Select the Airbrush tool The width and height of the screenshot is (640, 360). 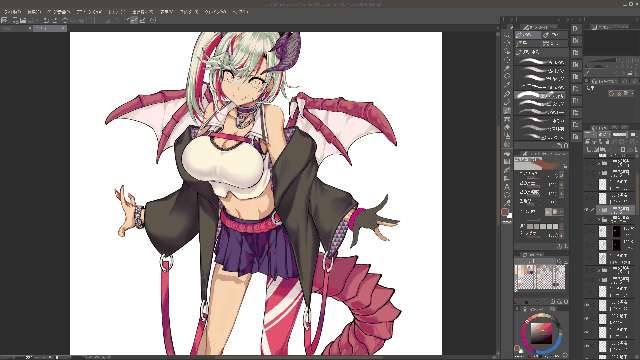click(507, 119)
